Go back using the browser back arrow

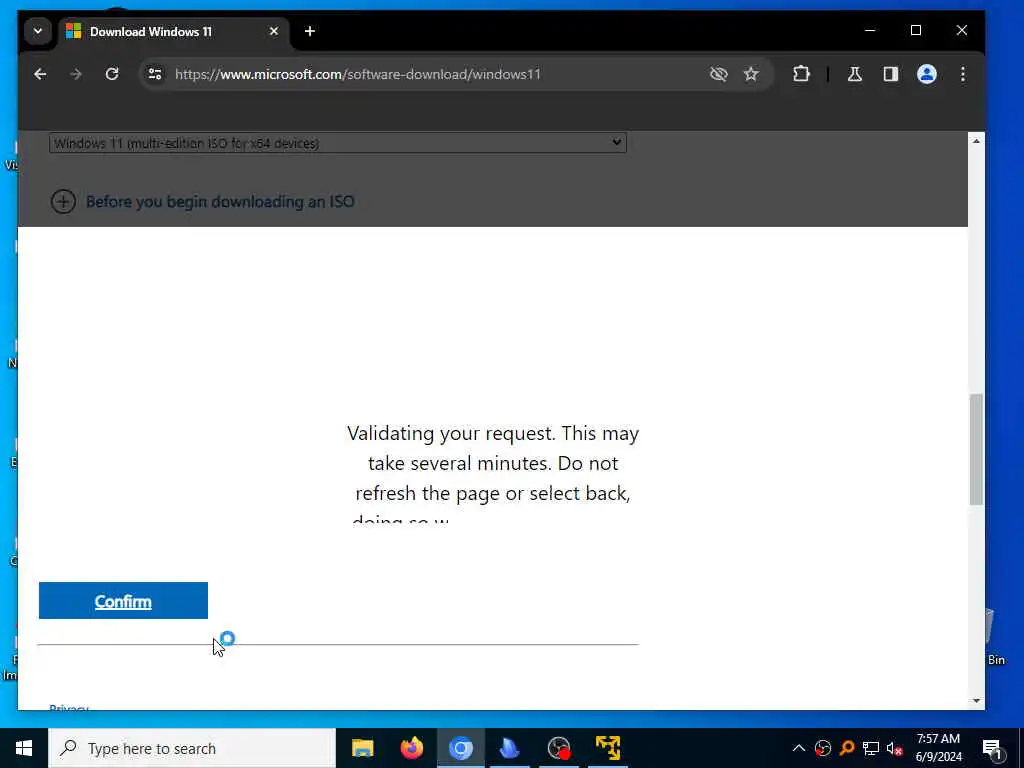[40, 74]
